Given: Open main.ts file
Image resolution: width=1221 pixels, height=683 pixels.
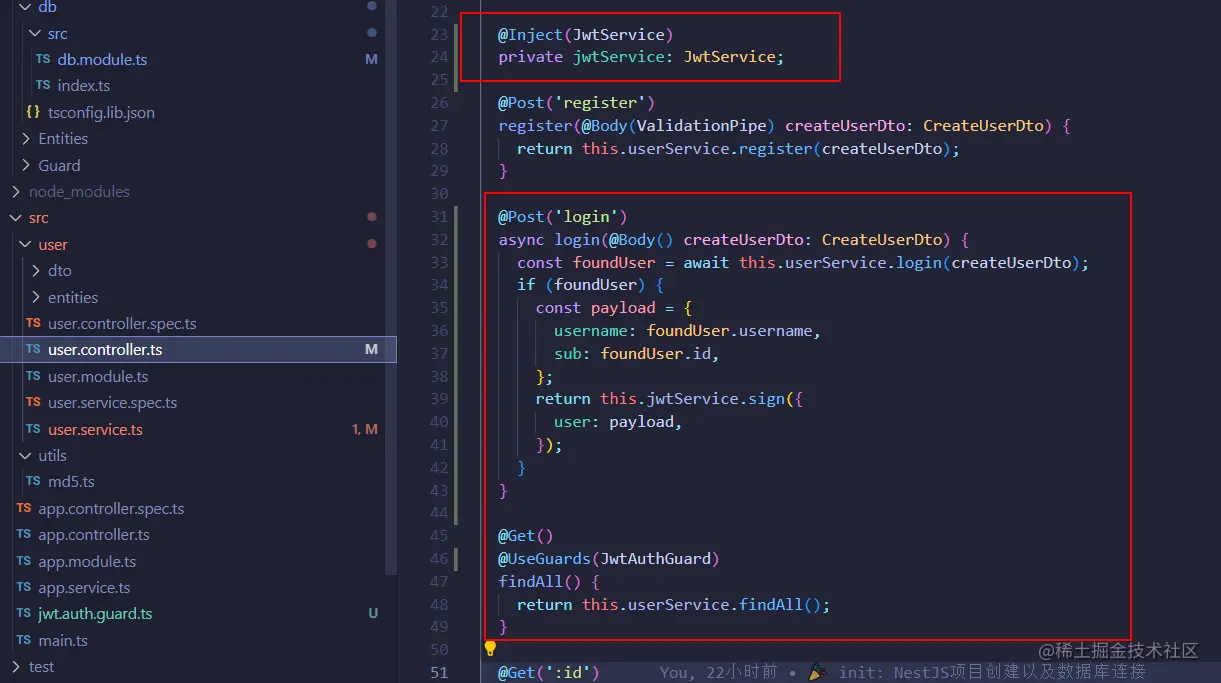Looking at the screenshot, I should point(62,641).
